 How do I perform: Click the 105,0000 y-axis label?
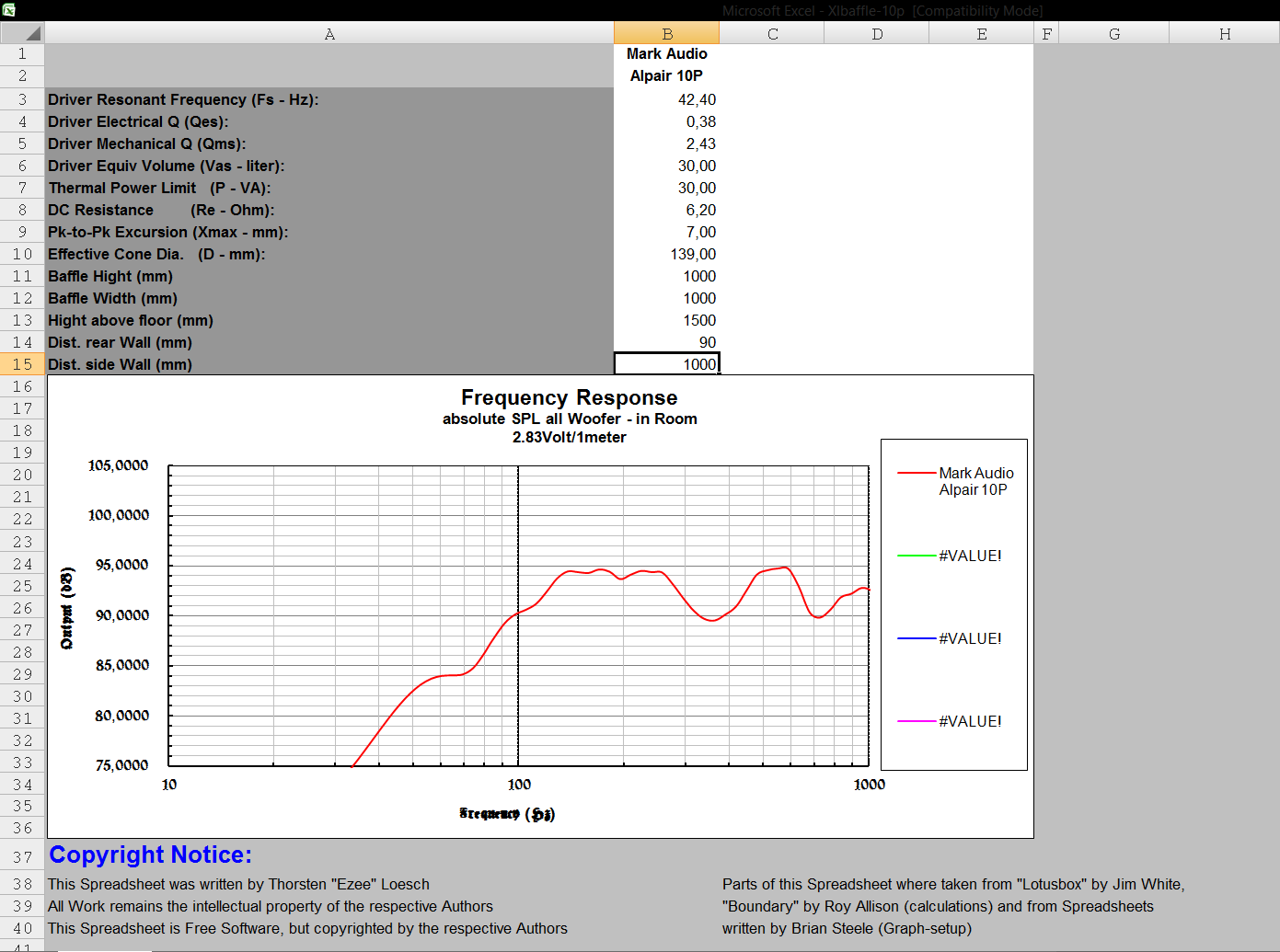118,465
